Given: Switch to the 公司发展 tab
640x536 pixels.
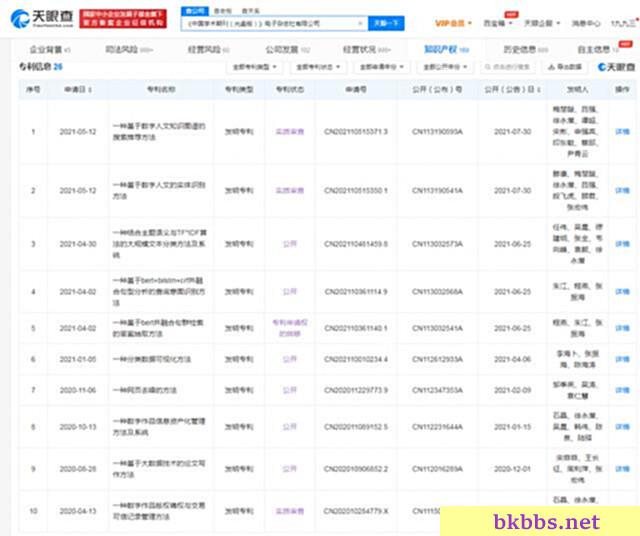Looking at the screenshot, I should (x=288, y=50).
